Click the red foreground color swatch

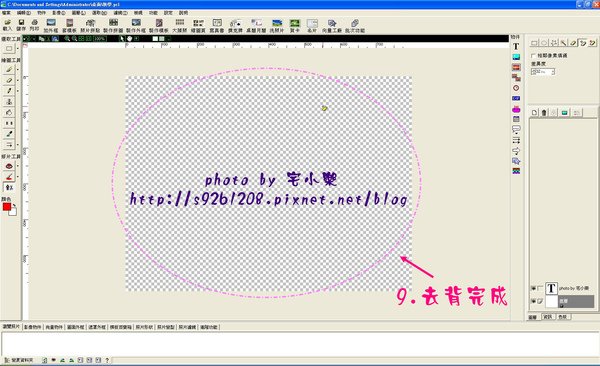click(x=7, y=207)
